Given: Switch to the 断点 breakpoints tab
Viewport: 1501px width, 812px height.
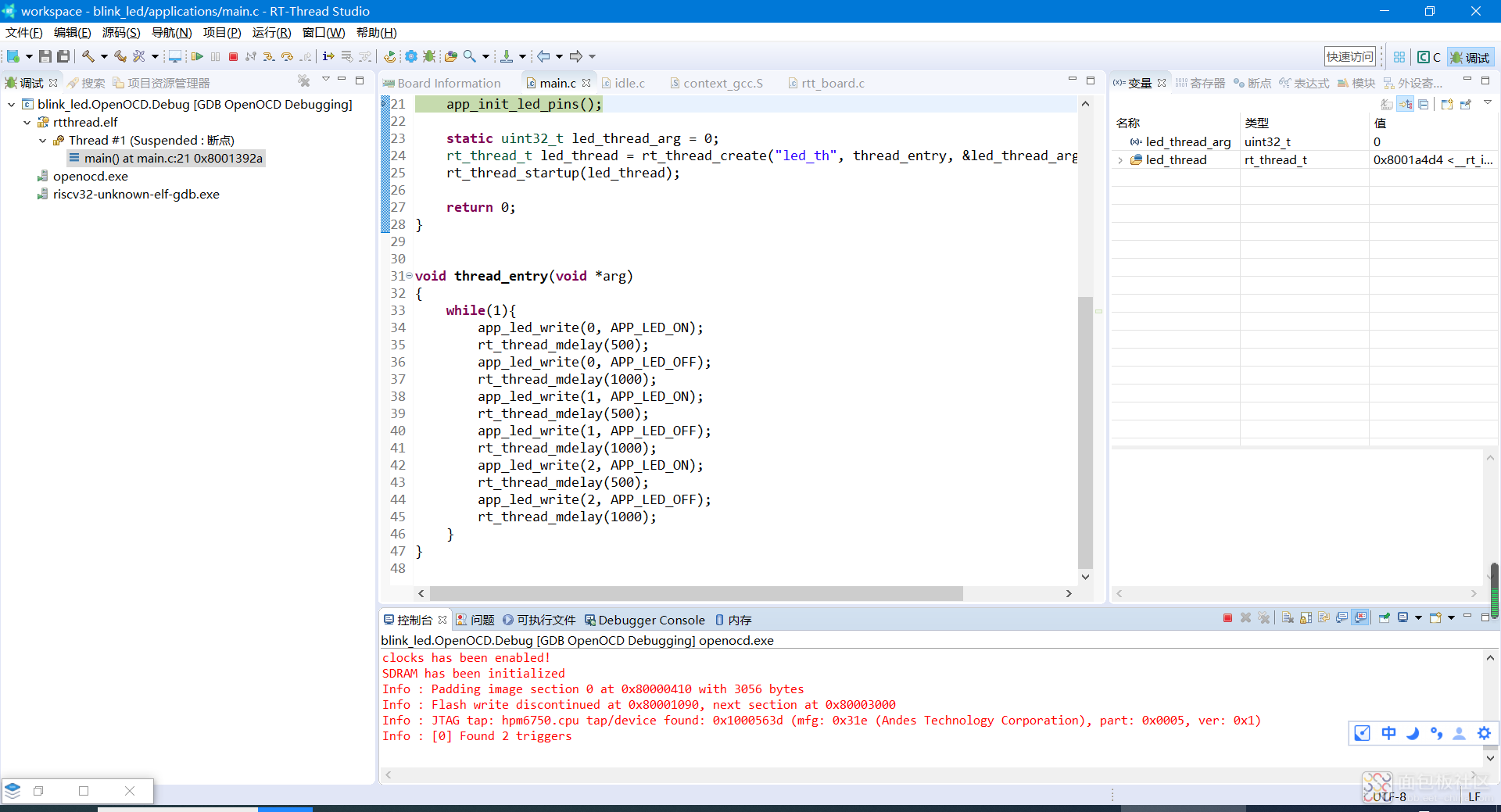Looking at the screenshot, I should tap(1252, 83).
